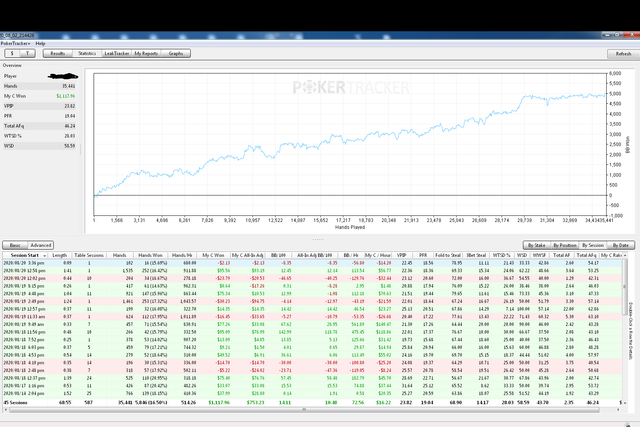Select session row 2020/08/19 4:48 pm
The width and height of the screenshot is (640, 427).
[x=313, y=294]
